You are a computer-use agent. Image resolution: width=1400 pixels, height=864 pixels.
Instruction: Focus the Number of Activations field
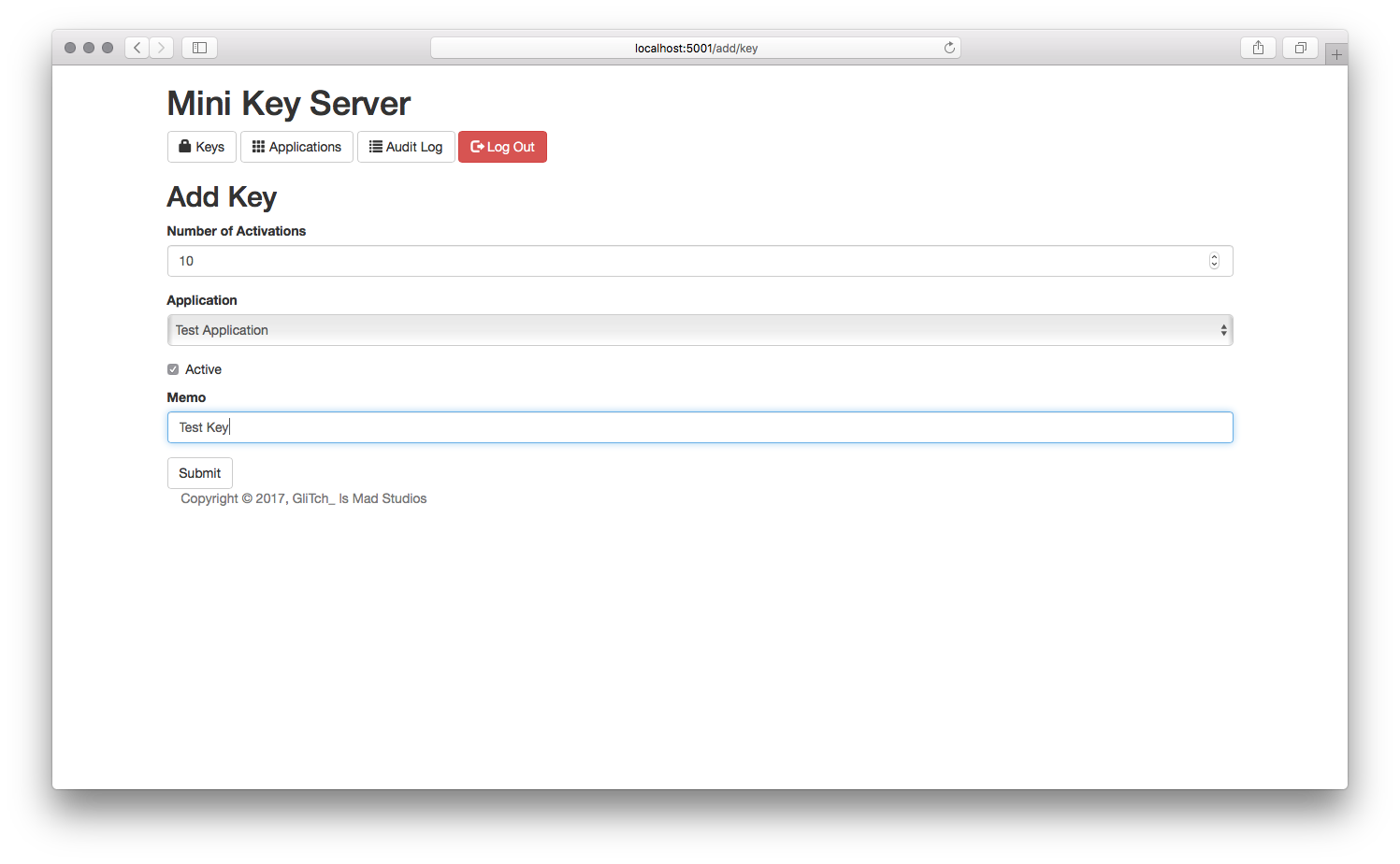(x=700, y=261)
